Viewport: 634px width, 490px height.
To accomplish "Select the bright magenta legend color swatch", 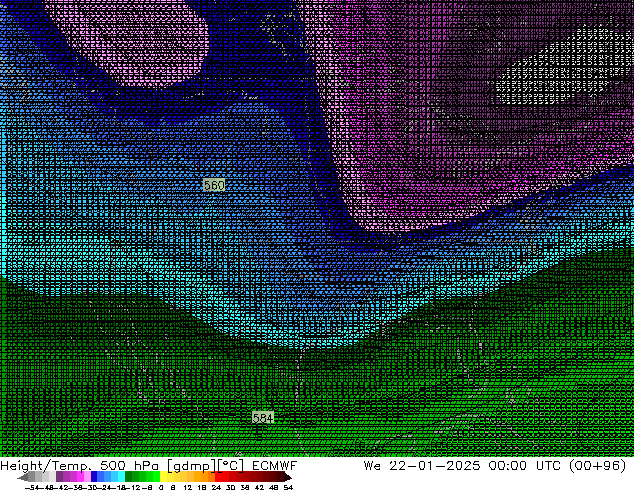I will (80, 476).
